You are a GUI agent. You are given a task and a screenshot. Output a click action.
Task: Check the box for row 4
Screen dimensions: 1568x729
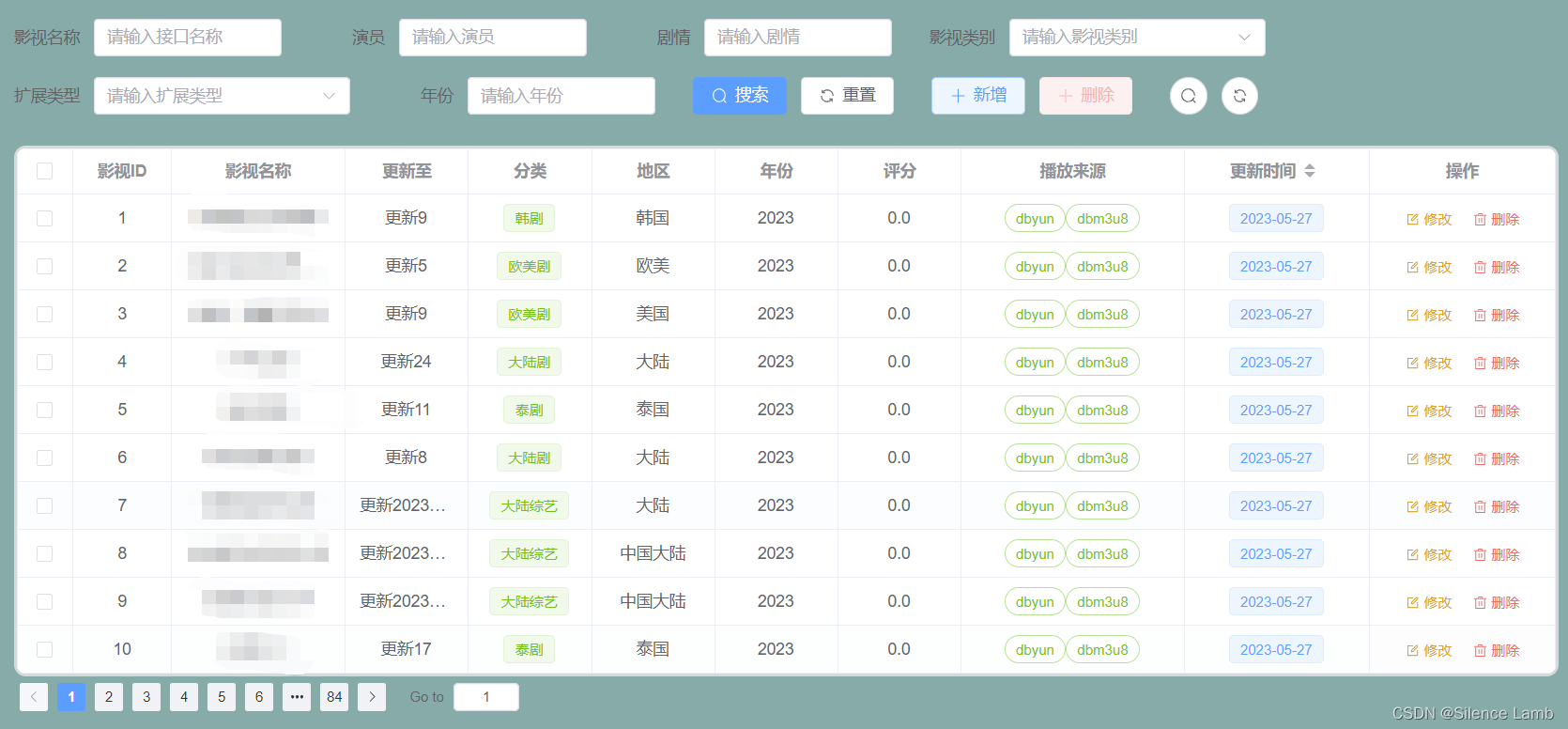point(44,362)
